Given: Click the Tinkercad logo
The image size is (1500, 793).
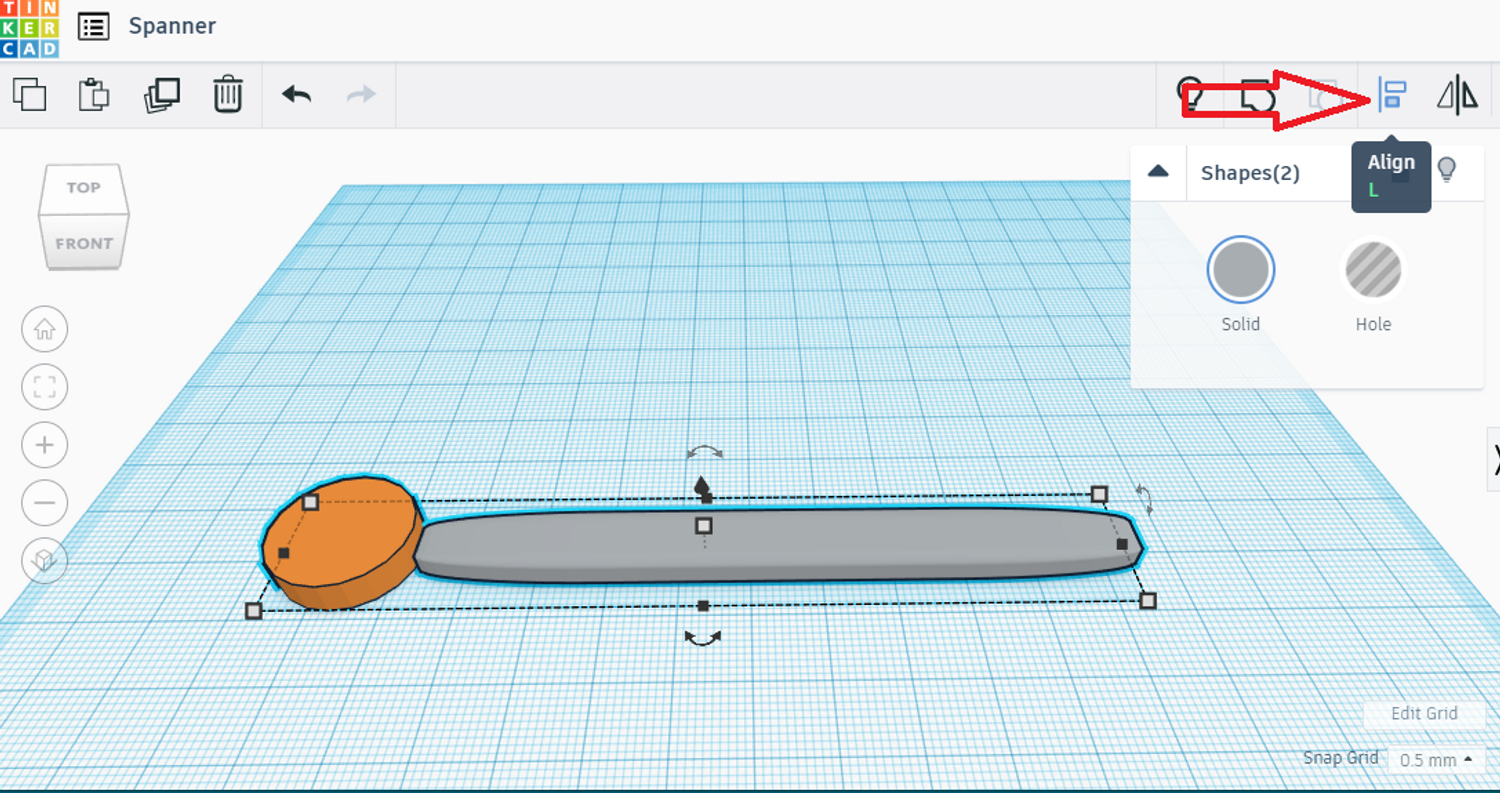Looking at the screenshot, I should coord(29,28).
